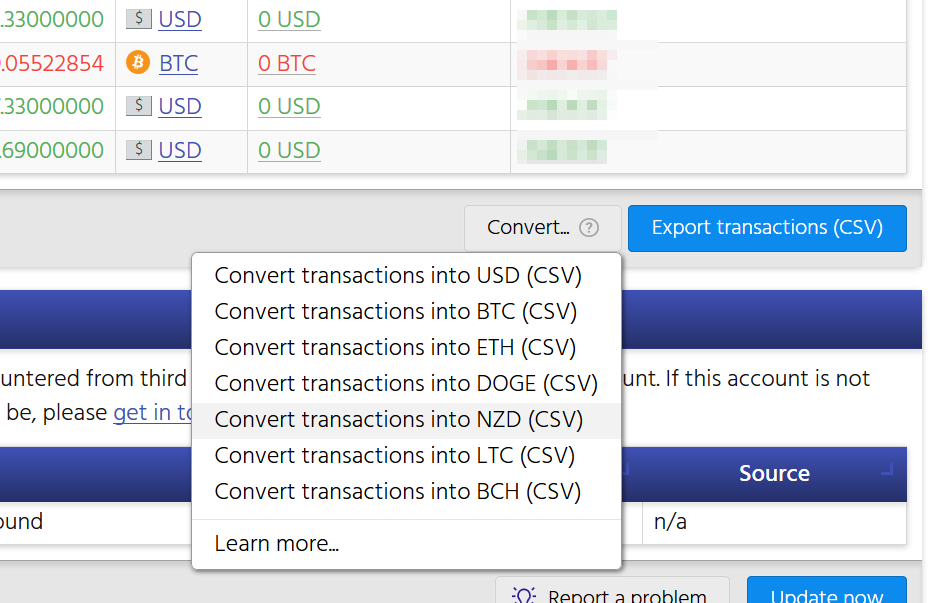
Task: Follow the BTC currency link
Action: click(178, 63)
